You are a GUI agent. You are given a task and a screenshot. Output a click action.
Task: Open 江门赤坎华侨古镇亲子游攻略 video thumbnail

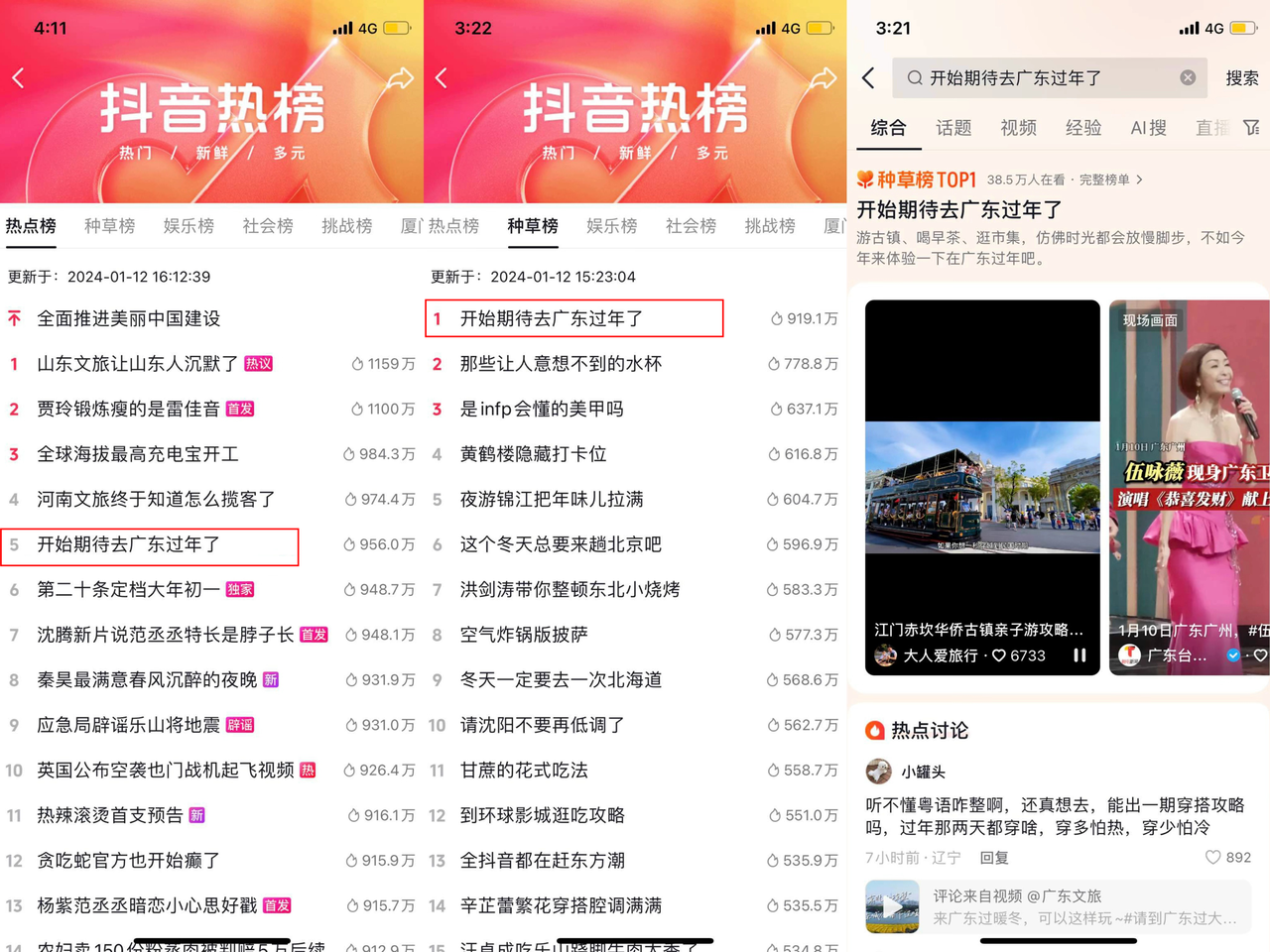[982, 487]
